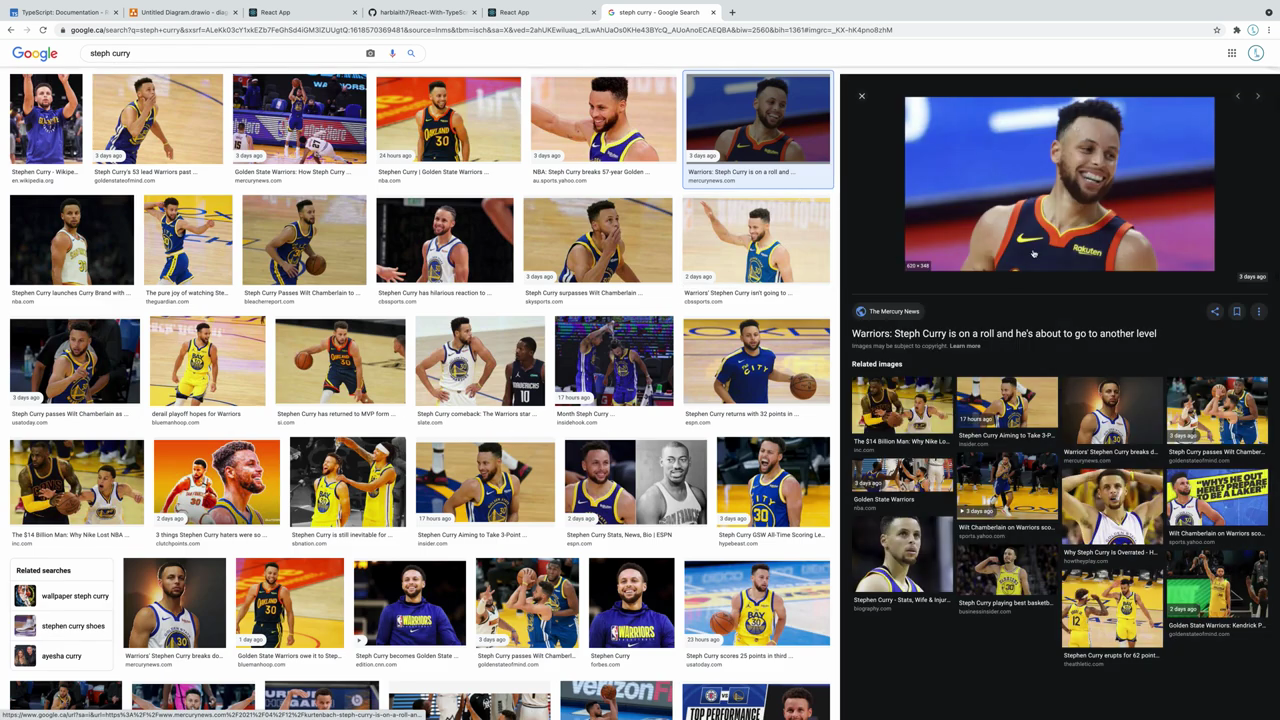Start voice search with microphone icon

[392, 53]
